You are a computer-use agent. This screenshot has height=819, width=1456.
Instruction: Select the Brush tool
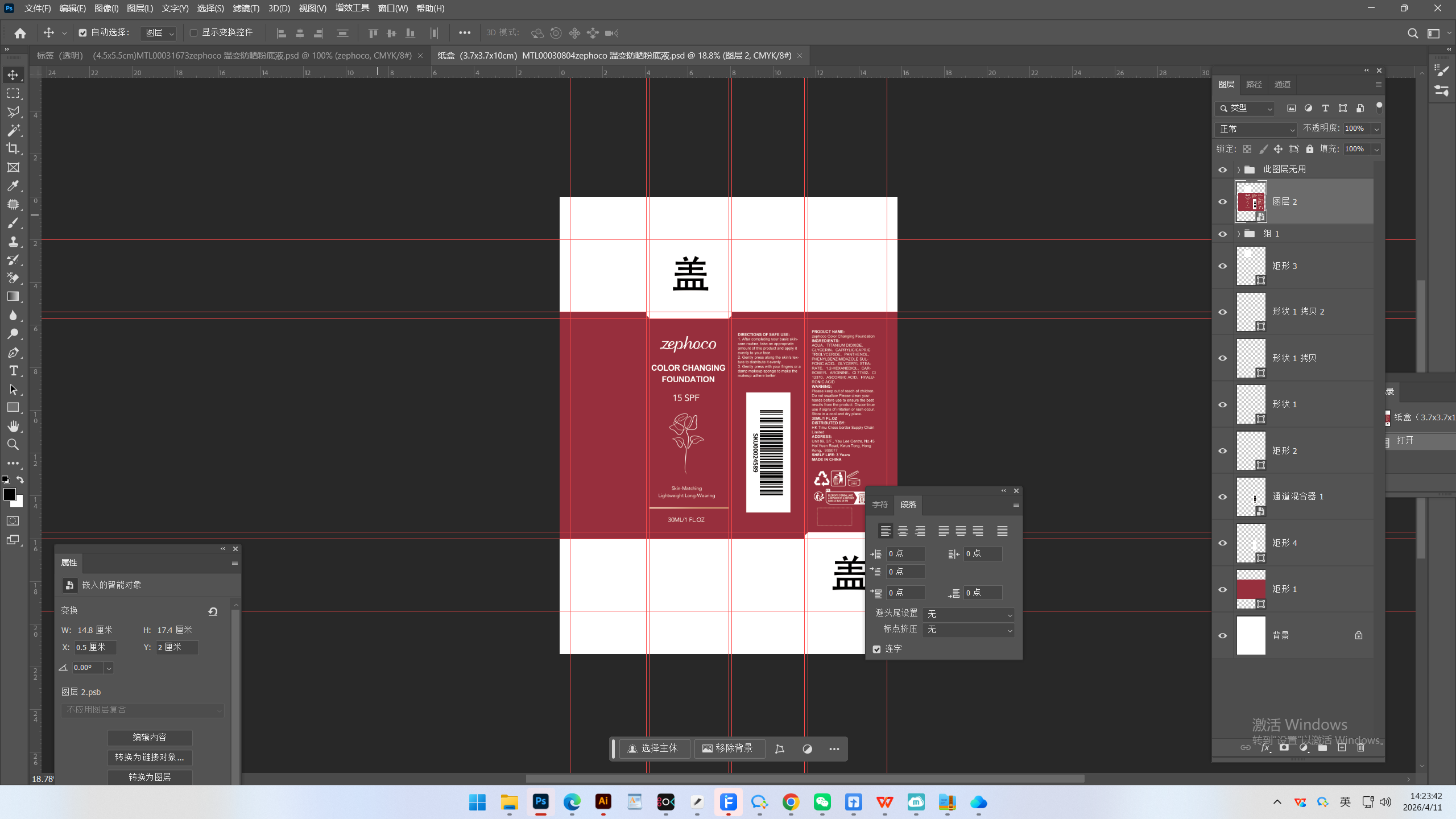13,223
